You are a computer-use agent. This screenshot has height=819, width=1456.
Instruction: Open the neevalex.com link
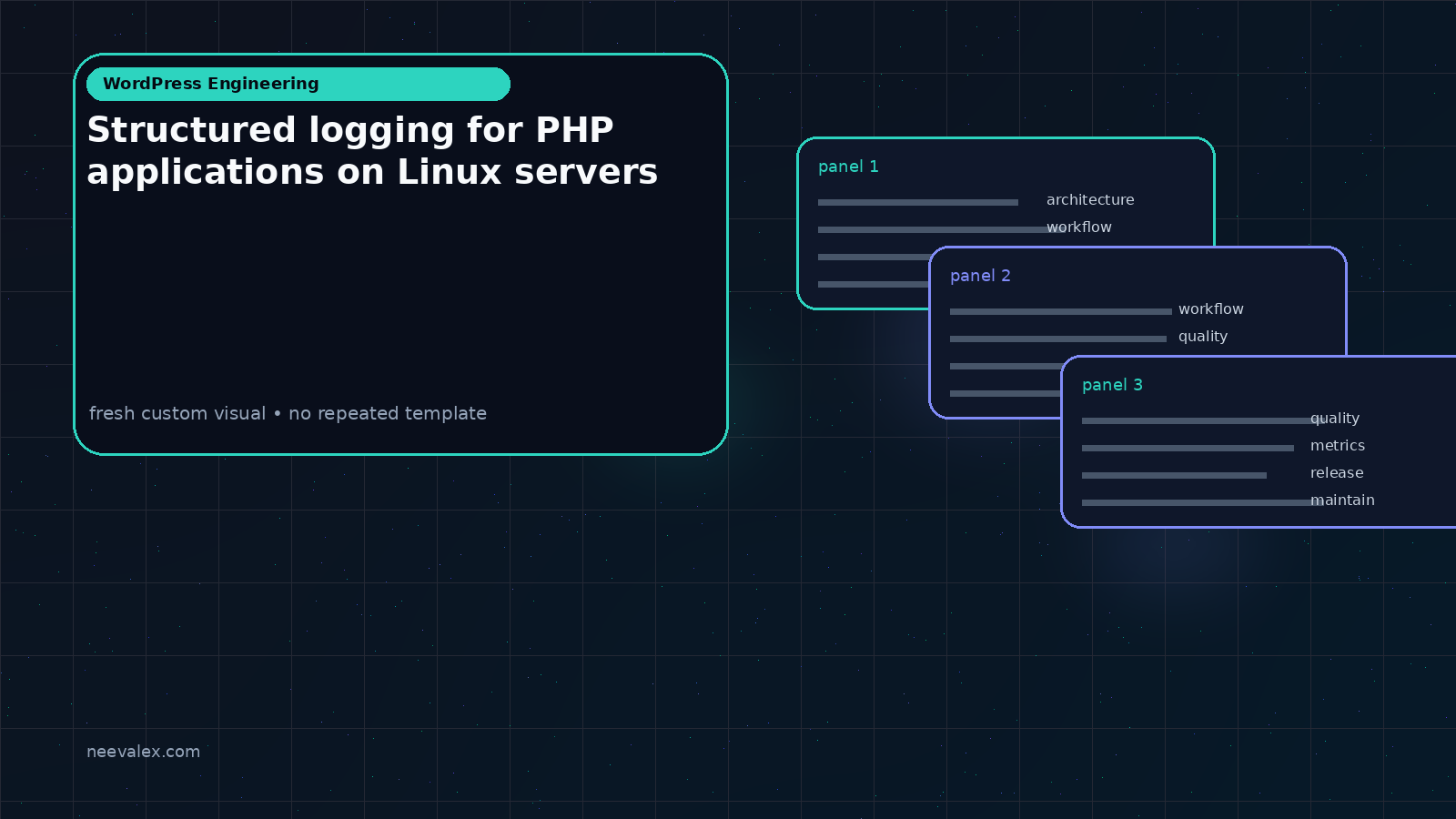(x=143, y=752)
